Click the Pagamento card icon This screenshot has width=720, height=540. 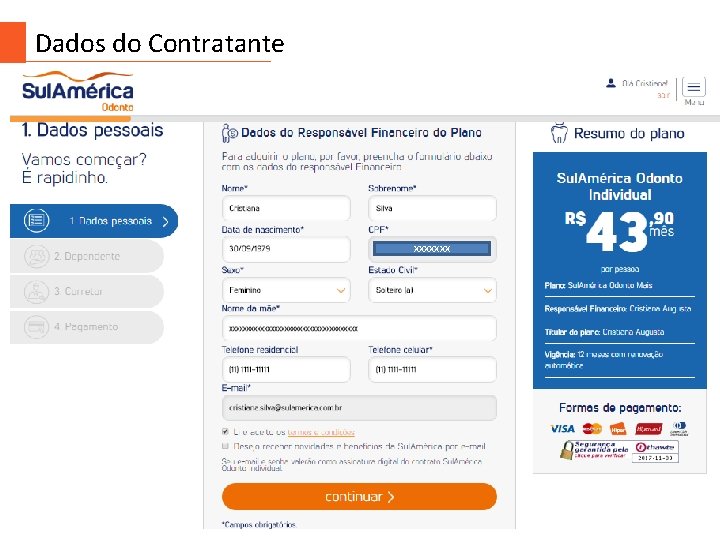37,326
